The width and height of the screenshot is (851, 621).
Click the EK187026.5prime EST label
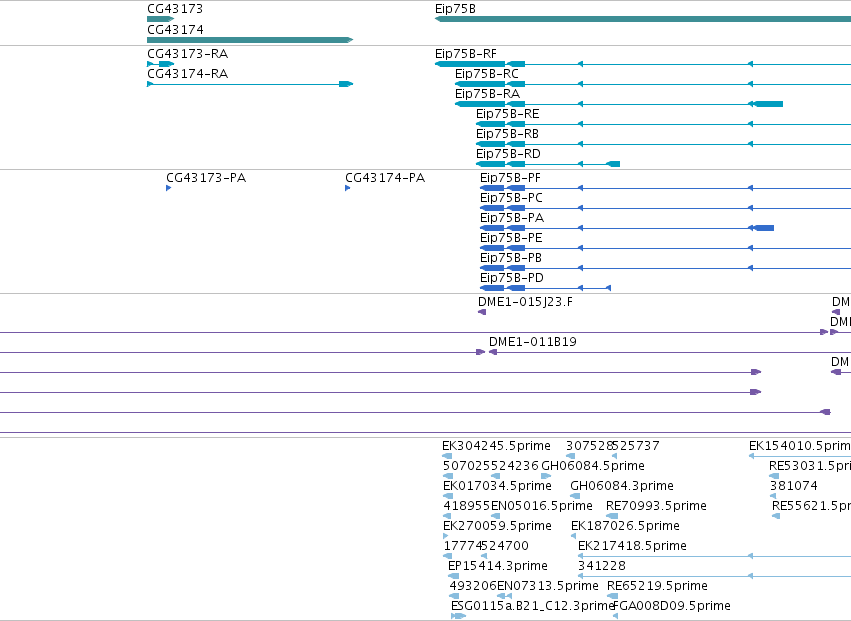tap(625, 527)
